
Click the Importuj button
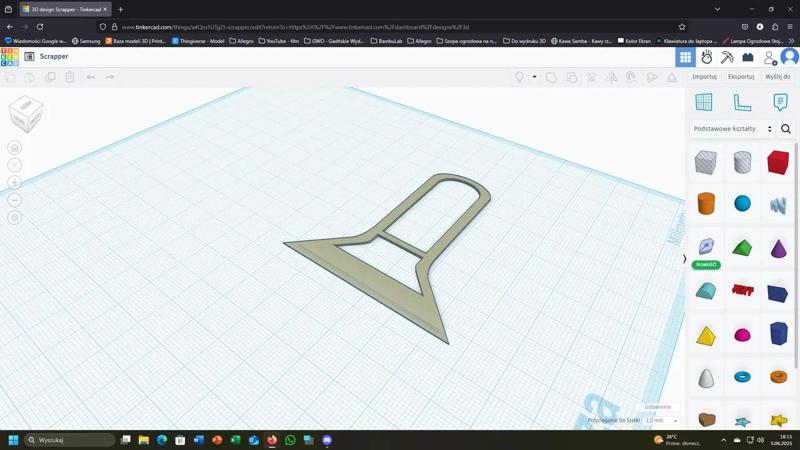pyautogui.click(x=704, y=77)
